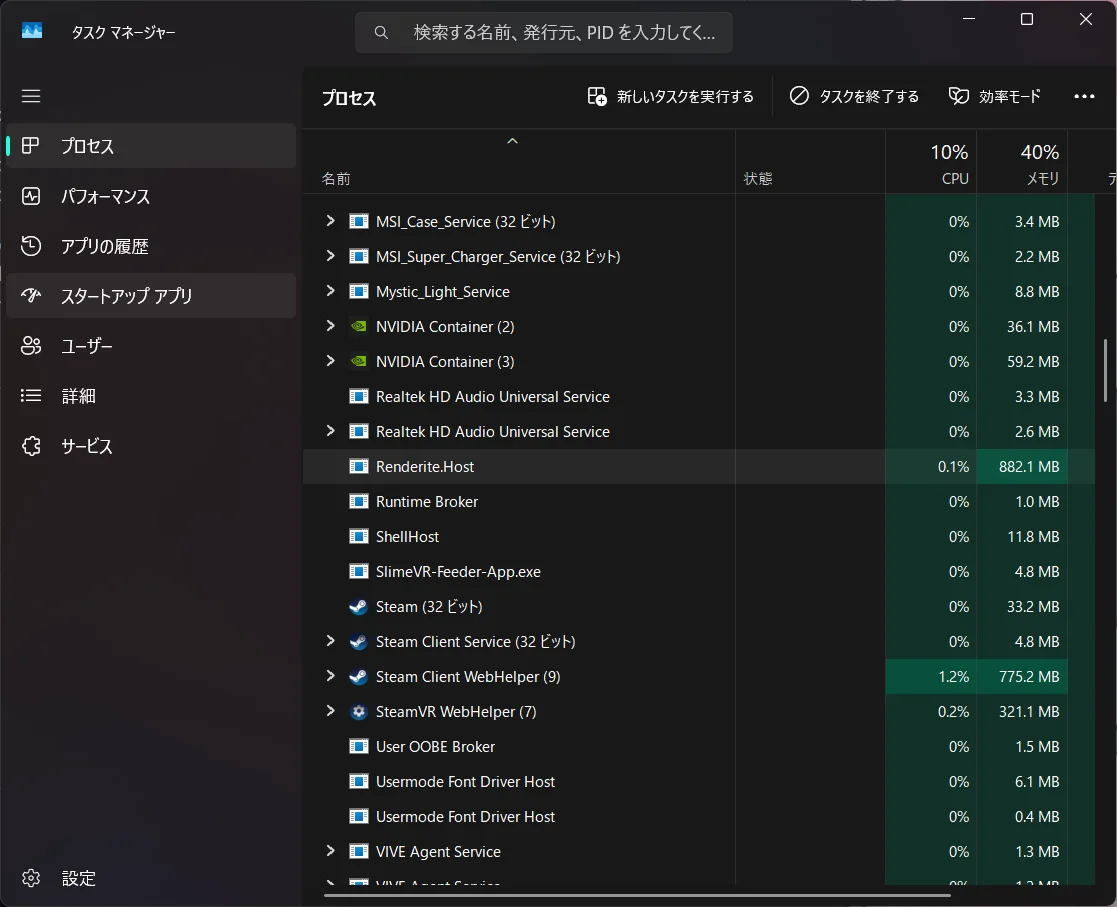
Task: Click the NVIDIA Container (3) icon
Action: pos(358,361)
